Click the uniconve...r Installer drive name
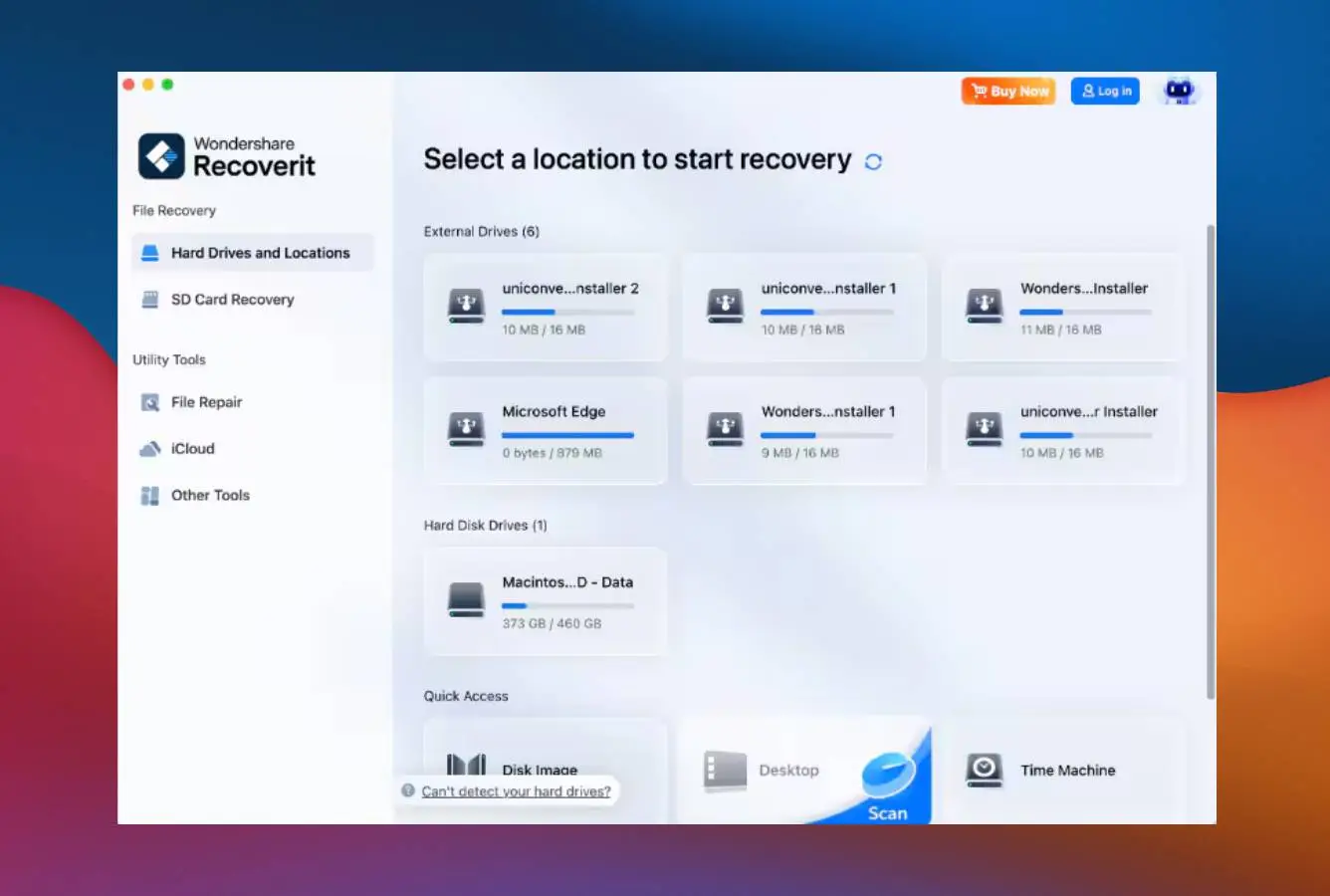 coord(1089,411)
